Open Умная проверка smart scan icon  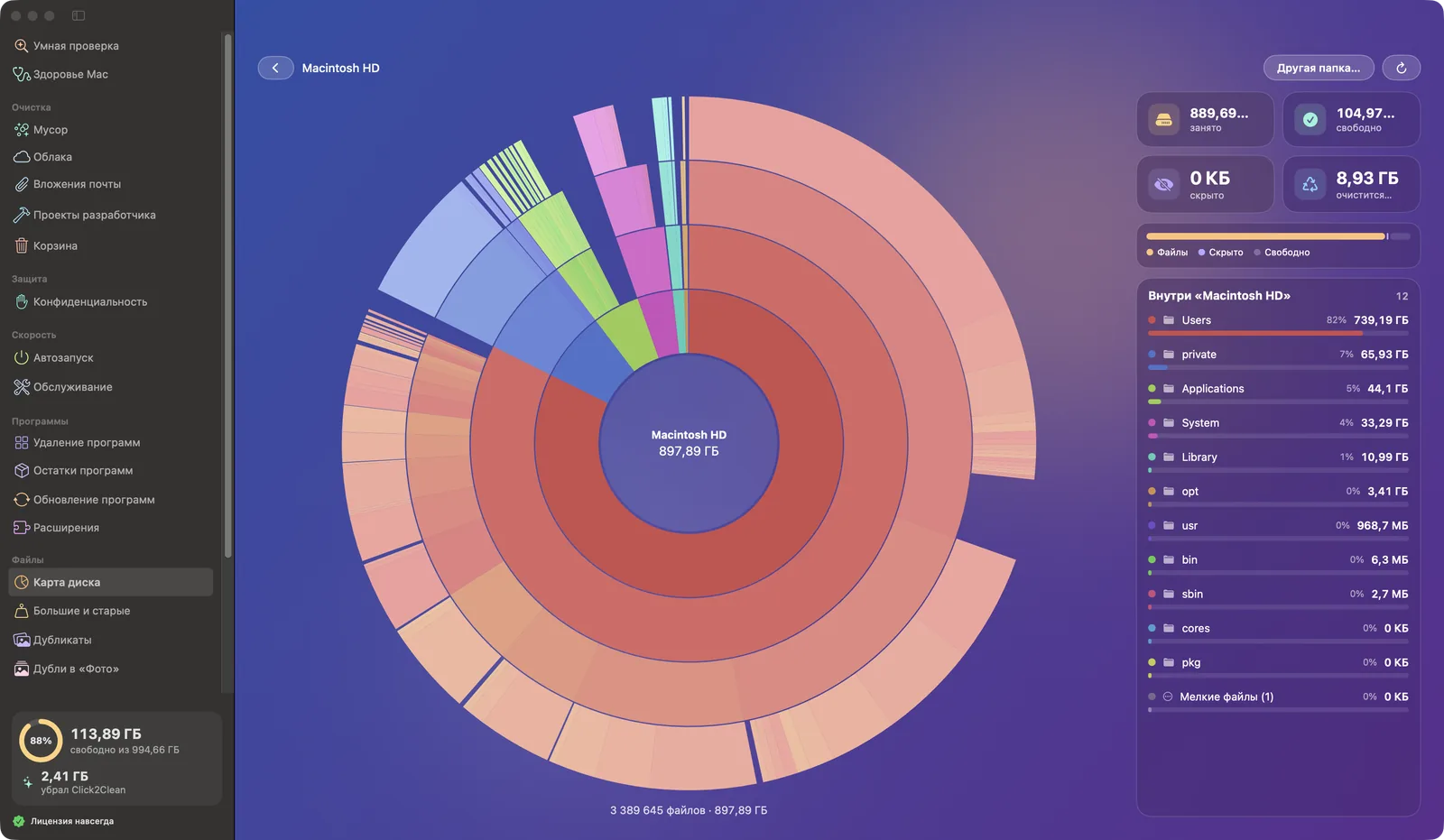point(22,45)
